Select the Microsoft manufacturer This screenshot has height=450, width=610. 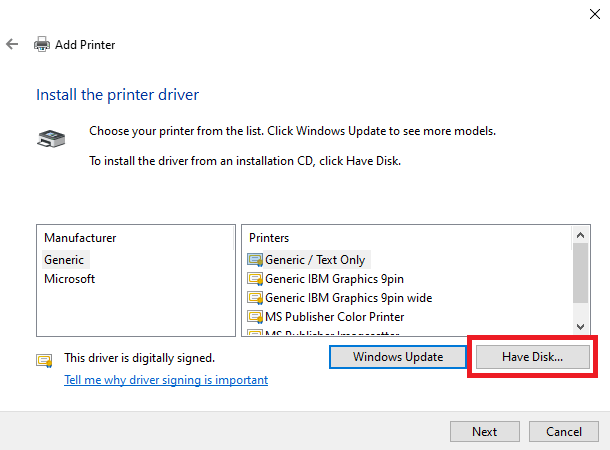(70, 279)
